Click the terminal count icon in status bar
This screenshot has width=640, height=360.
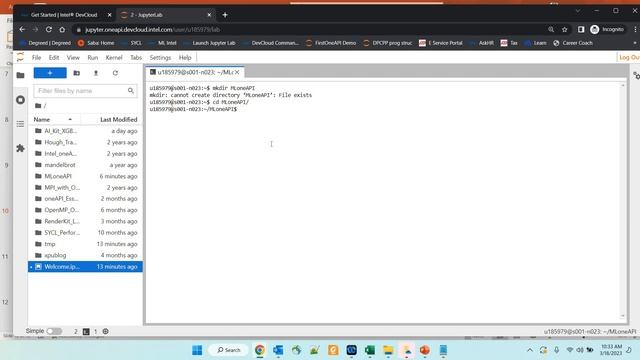click(x=86, y=331)
